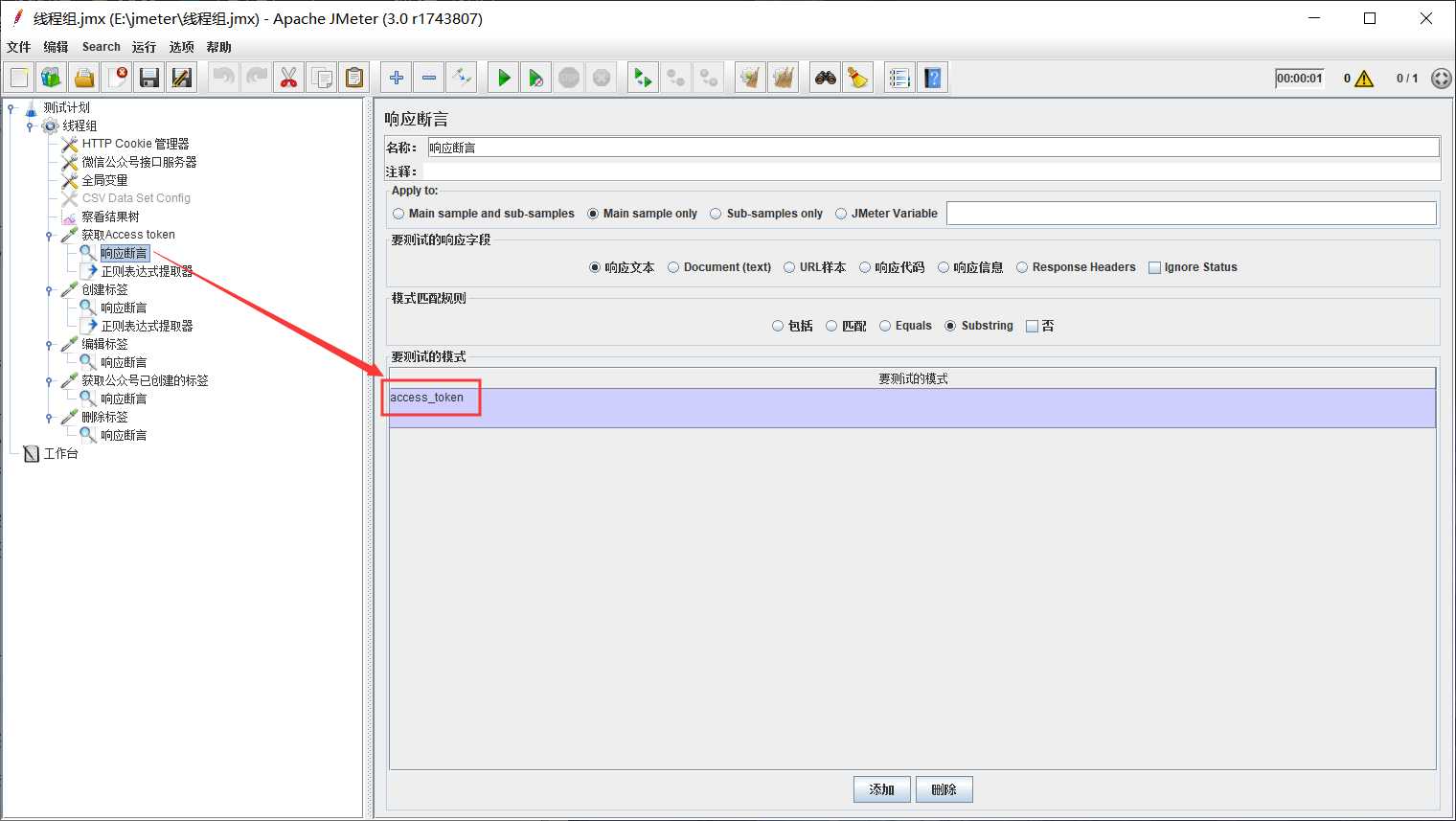Viewport: 1456px width, 821px height.
Task: Click the binoculars Search icon
Action: coord(826,78)
